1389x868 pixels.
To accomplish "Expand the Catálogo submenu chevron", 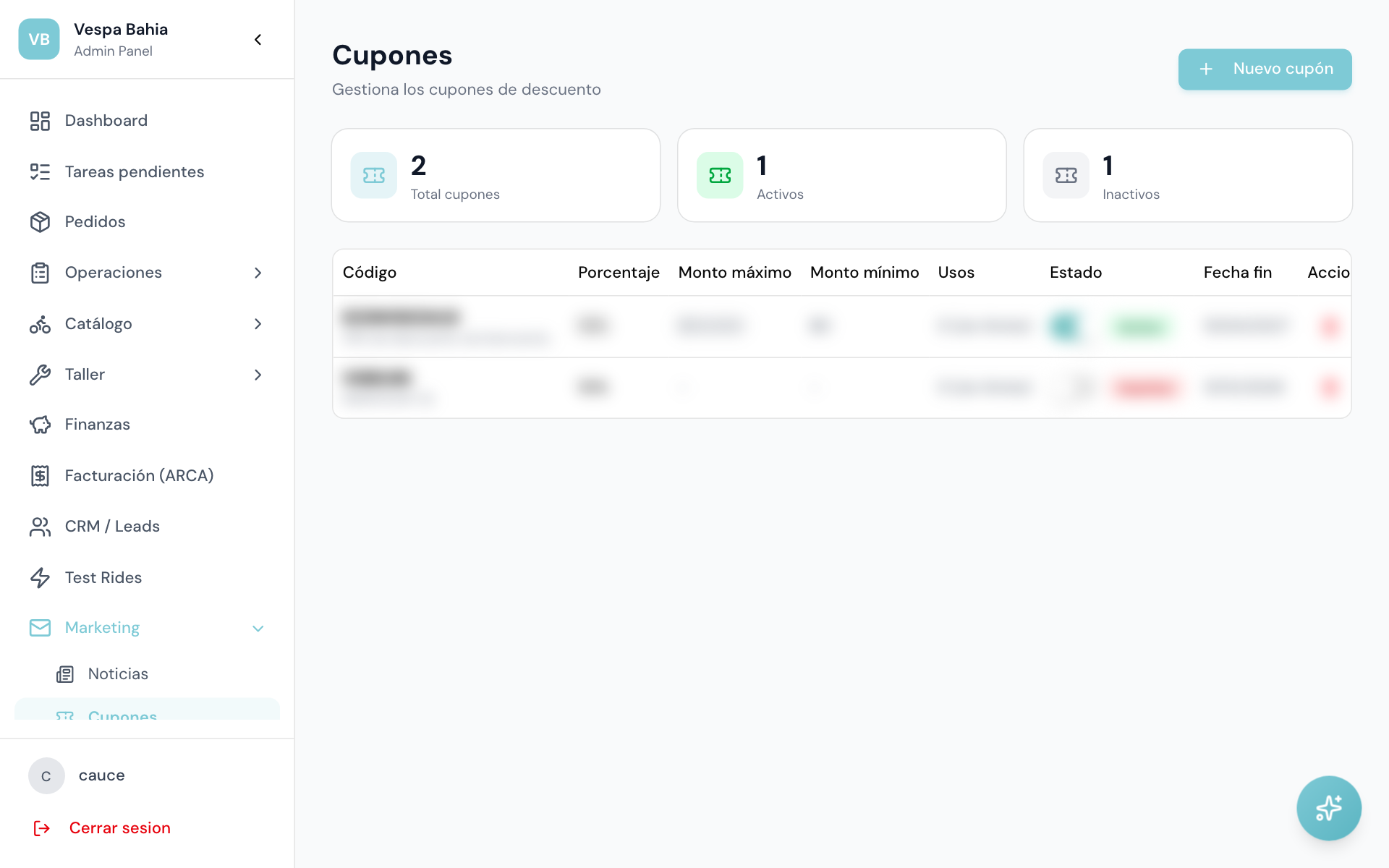I will click(258, 324).
